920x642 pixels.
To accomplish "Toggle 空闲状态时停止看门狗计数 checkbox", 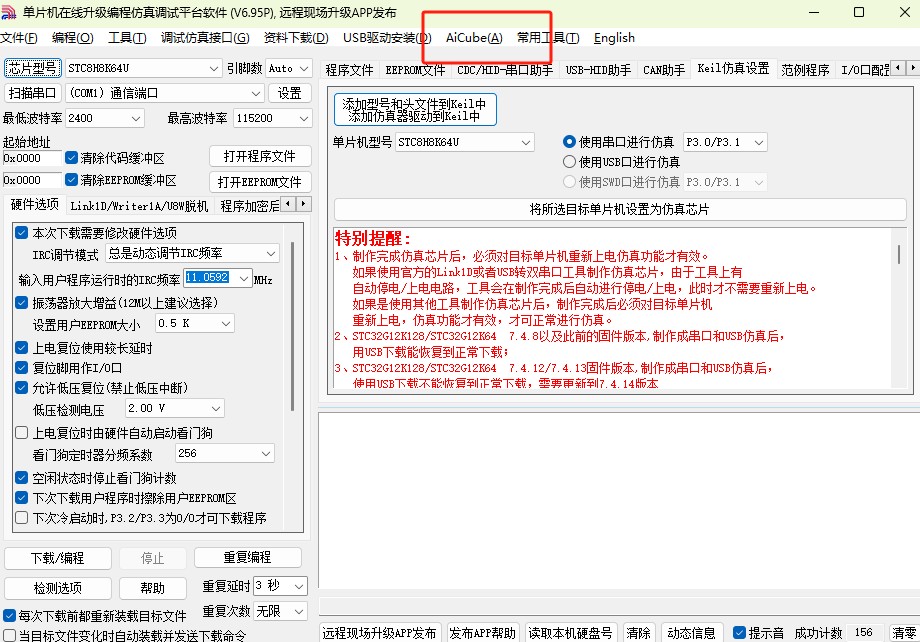I will tap(22, 478).
